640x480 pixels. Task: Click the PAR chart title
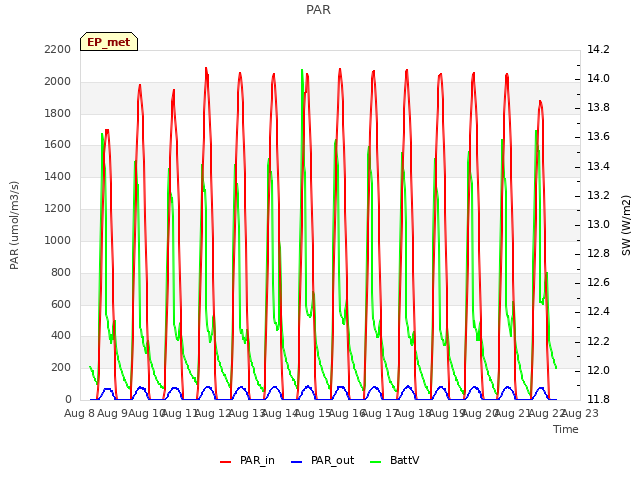(318, 9)
